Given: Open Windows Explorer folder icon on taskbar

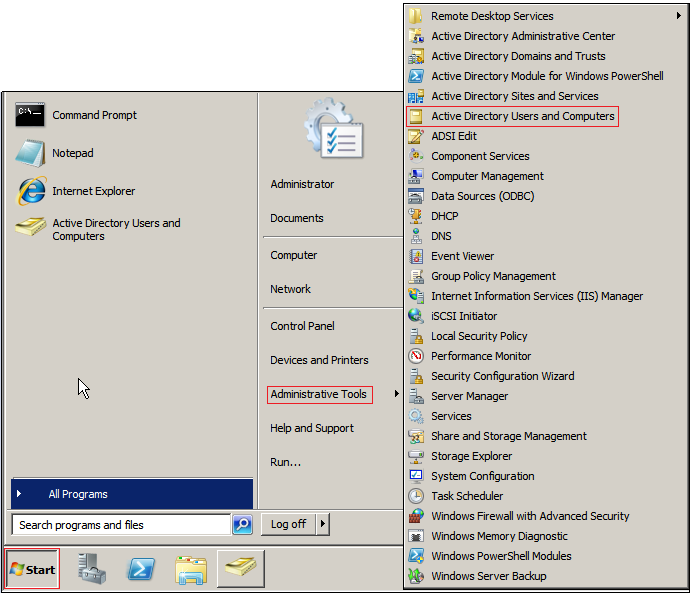Looking at the screenshot, I should [x=191, y=570].
